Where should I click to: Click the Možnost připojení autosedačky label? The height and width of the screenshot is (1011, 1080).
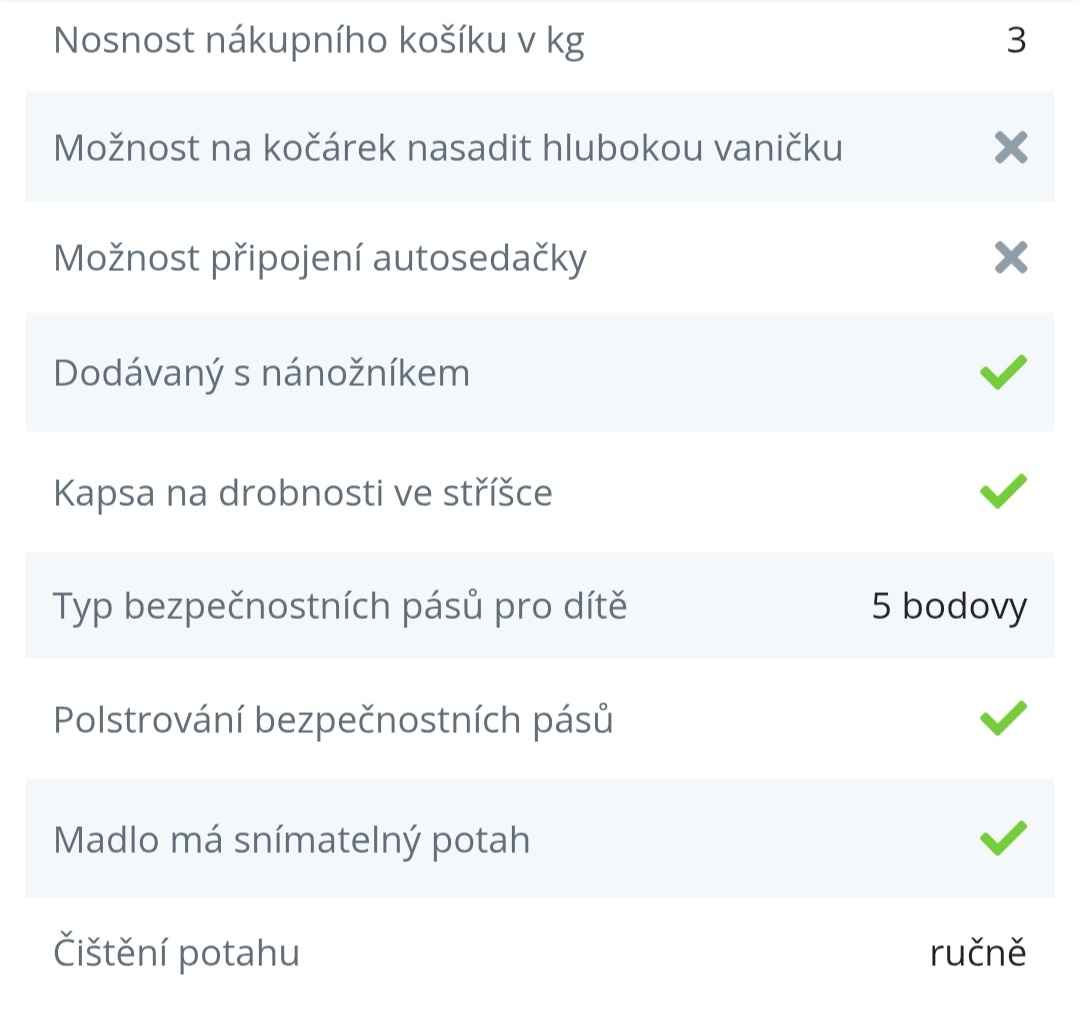pyautogui.click(x=320, y=259)
